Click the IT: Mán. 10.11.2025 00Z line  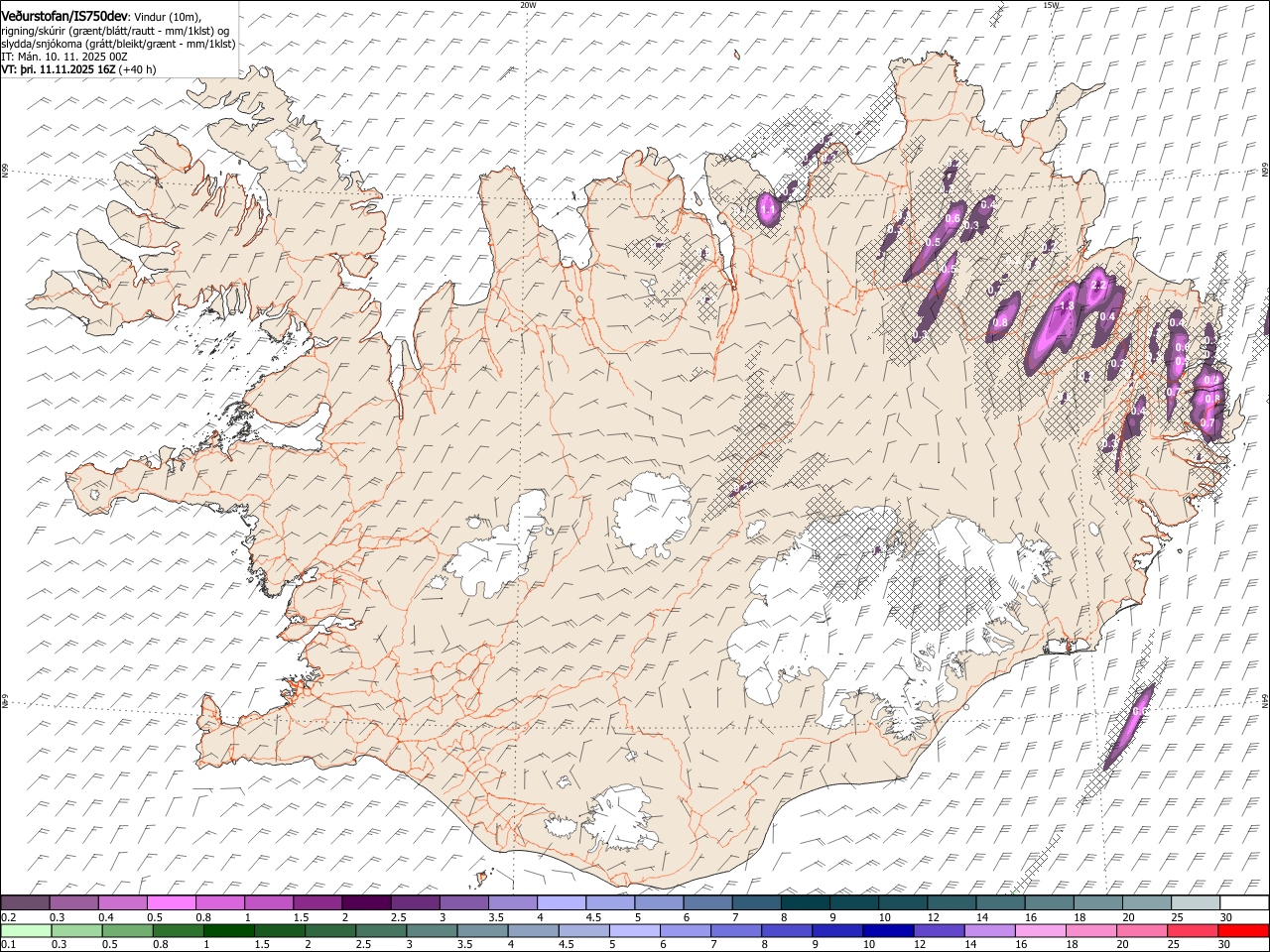coord(63,57)
